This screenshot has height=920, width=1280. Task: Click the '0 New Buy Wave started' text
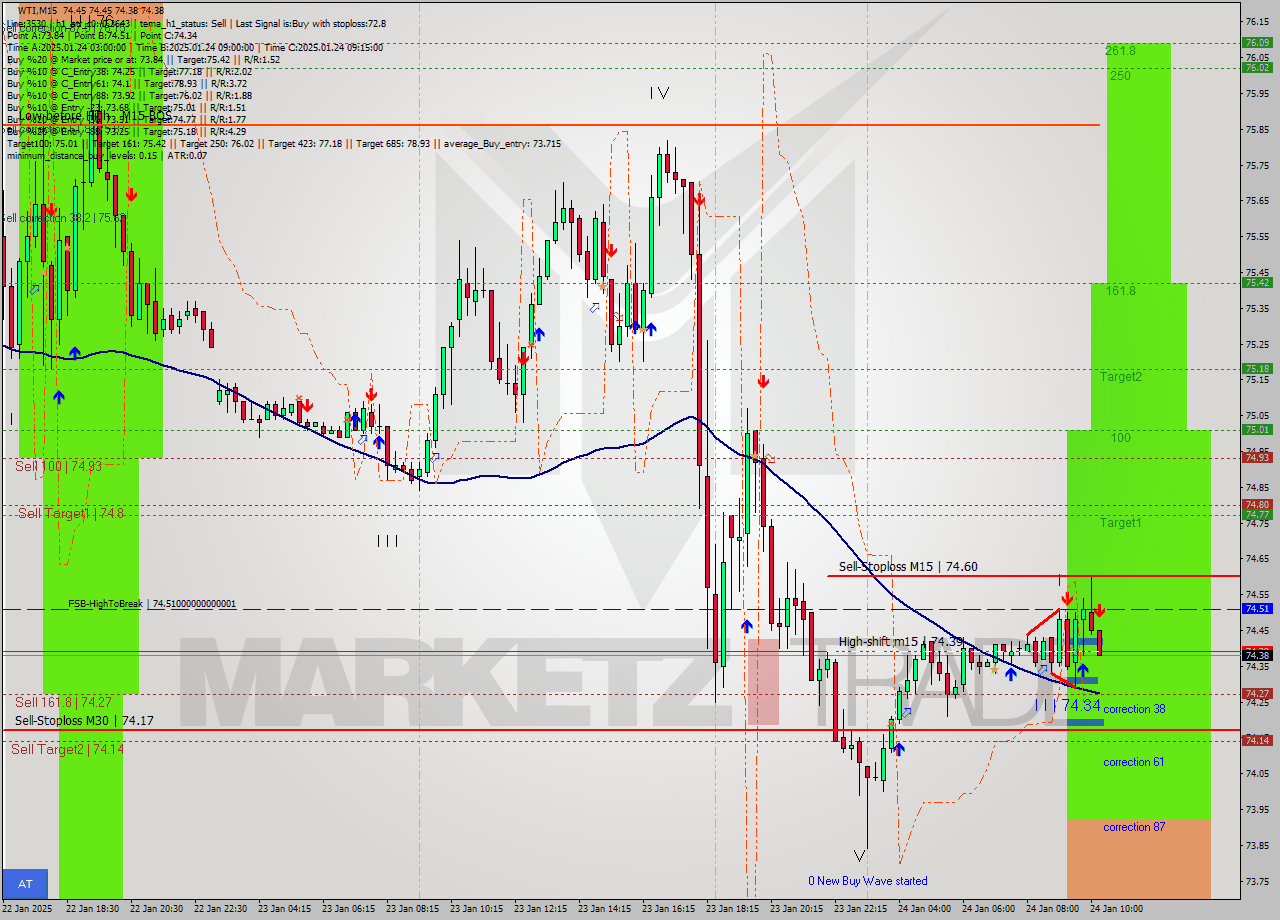pos(868,881)
